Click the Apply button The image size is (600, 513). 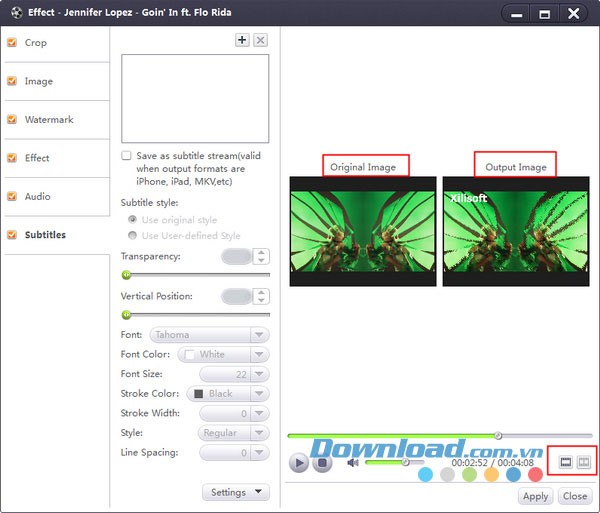[x=535, y=496]
